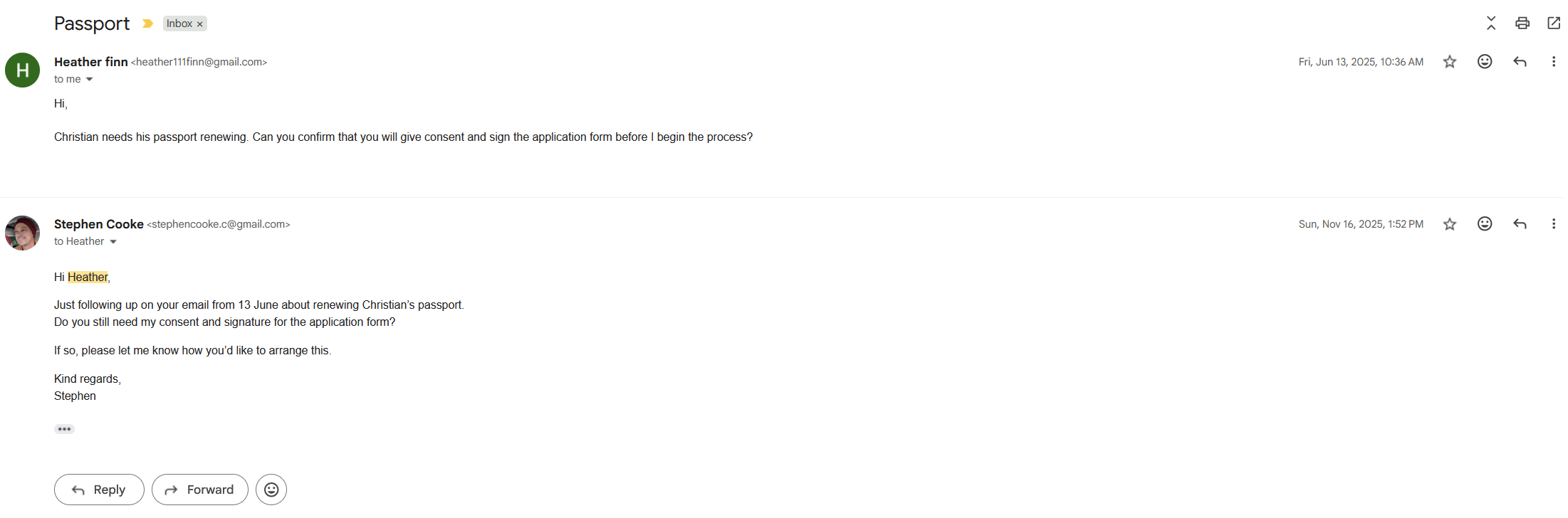Show details of 'to me' recipients

click(x=89, y=80)
